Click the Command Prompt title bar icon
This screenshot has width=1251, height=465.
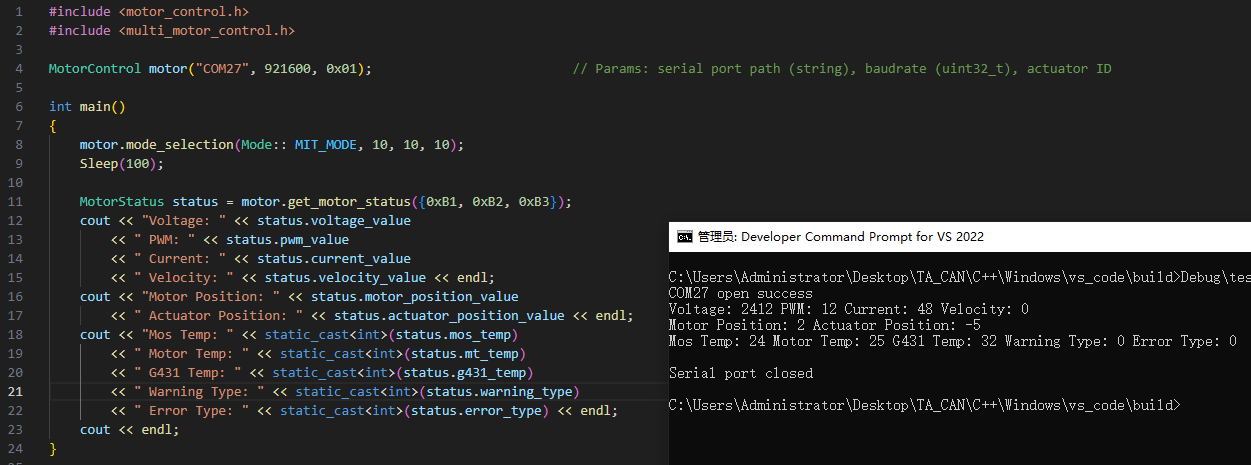pos(685,237)
